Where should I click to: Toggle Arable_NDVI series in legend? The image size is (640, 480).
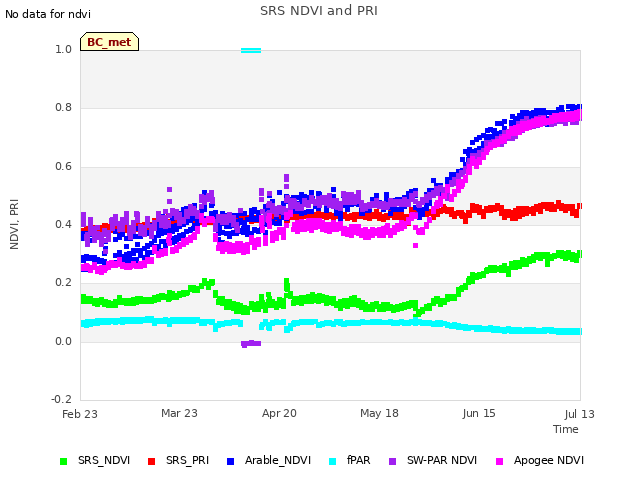point(269,460)
